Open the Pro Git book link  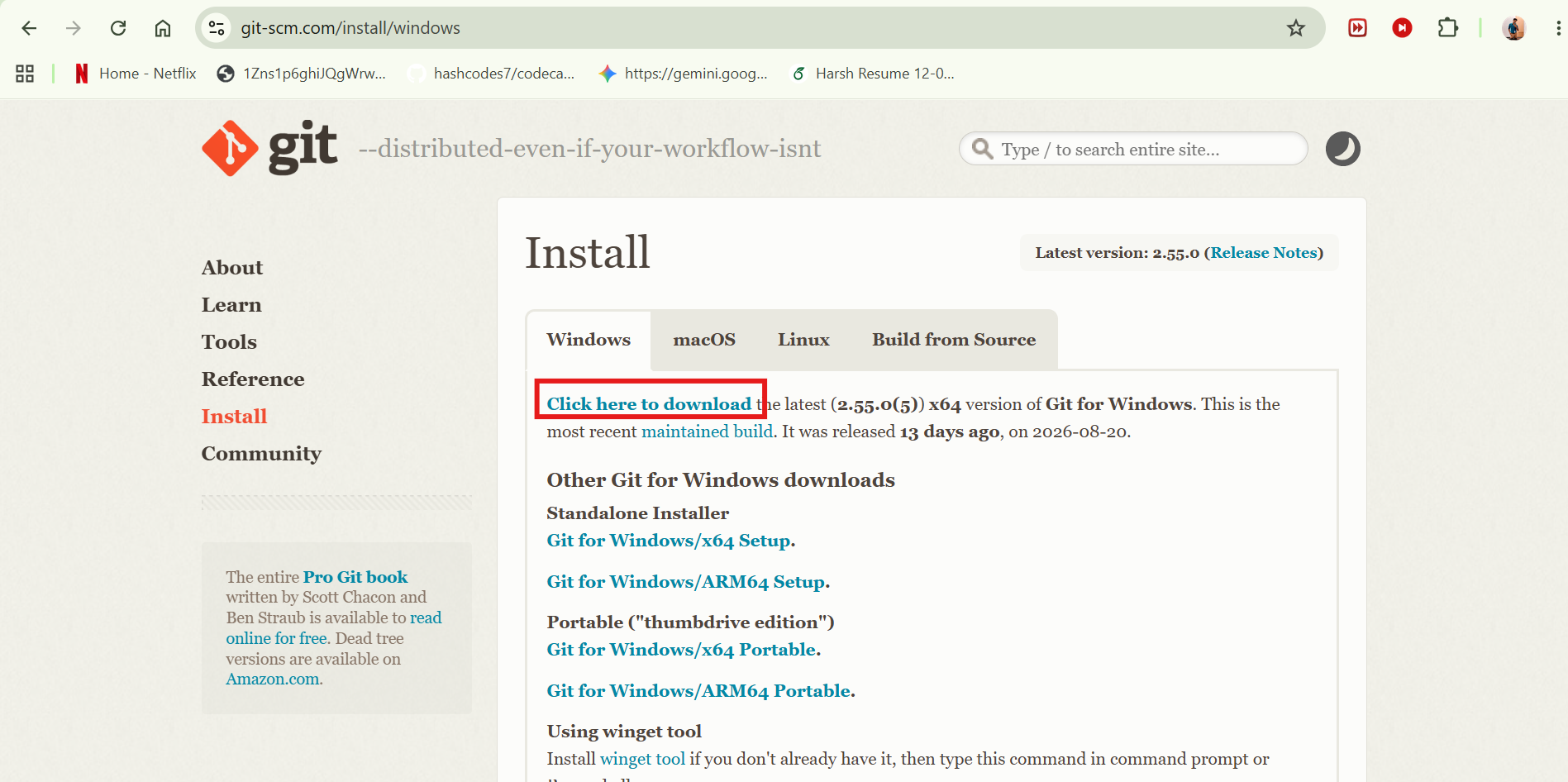point(355,577)
